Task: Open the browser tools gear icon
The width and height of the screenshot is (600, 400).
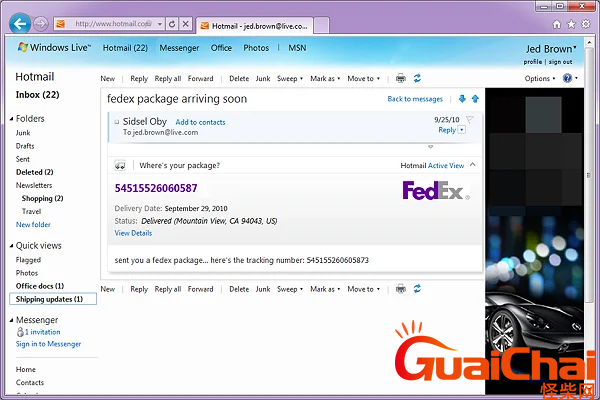Action: (586, 24)
